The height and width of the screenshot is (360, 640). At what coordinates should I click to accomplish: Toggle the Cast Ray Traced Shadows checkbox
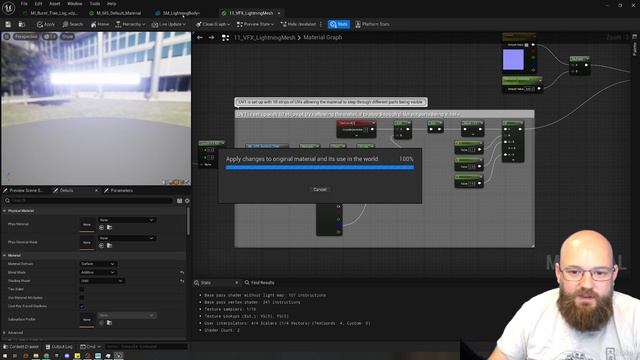(82, 306)
